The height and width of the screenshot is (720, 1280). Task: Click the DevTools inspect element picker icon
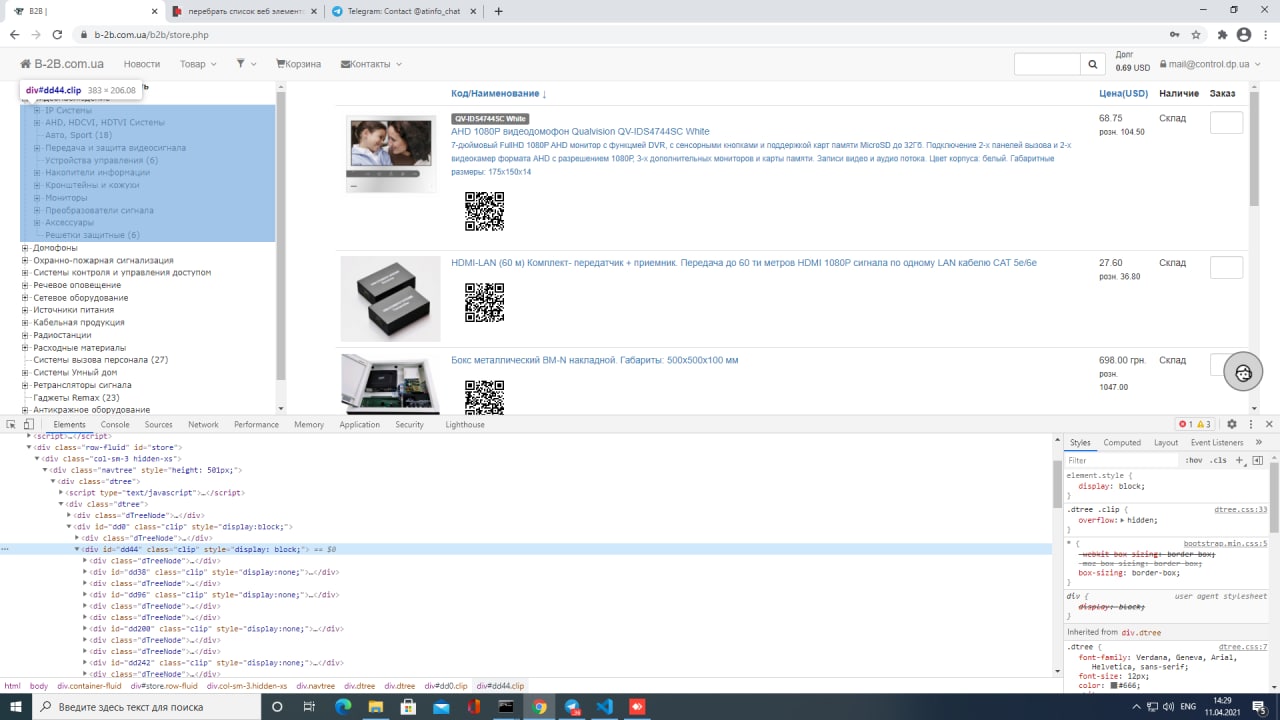pyautogui.click(x=11, y=424)
